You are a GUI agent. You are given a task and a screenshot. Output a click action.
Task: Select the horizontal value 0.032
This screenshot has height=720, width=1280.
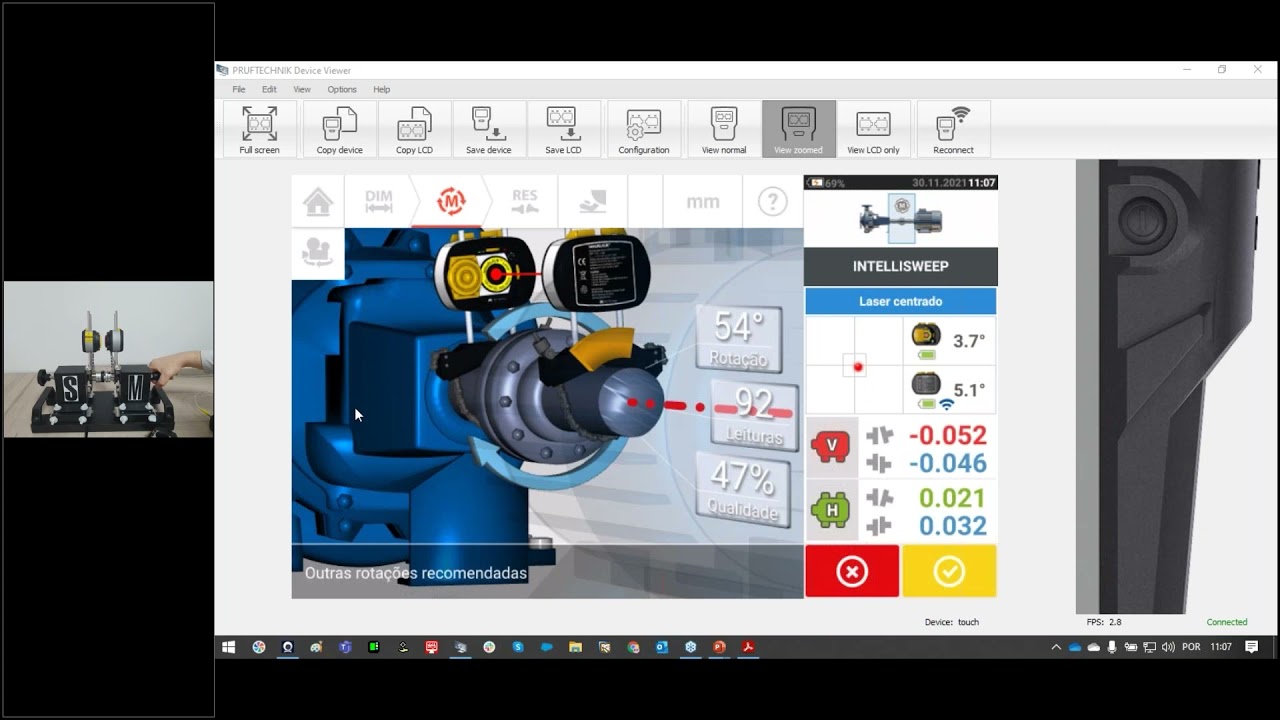point(952,526)
